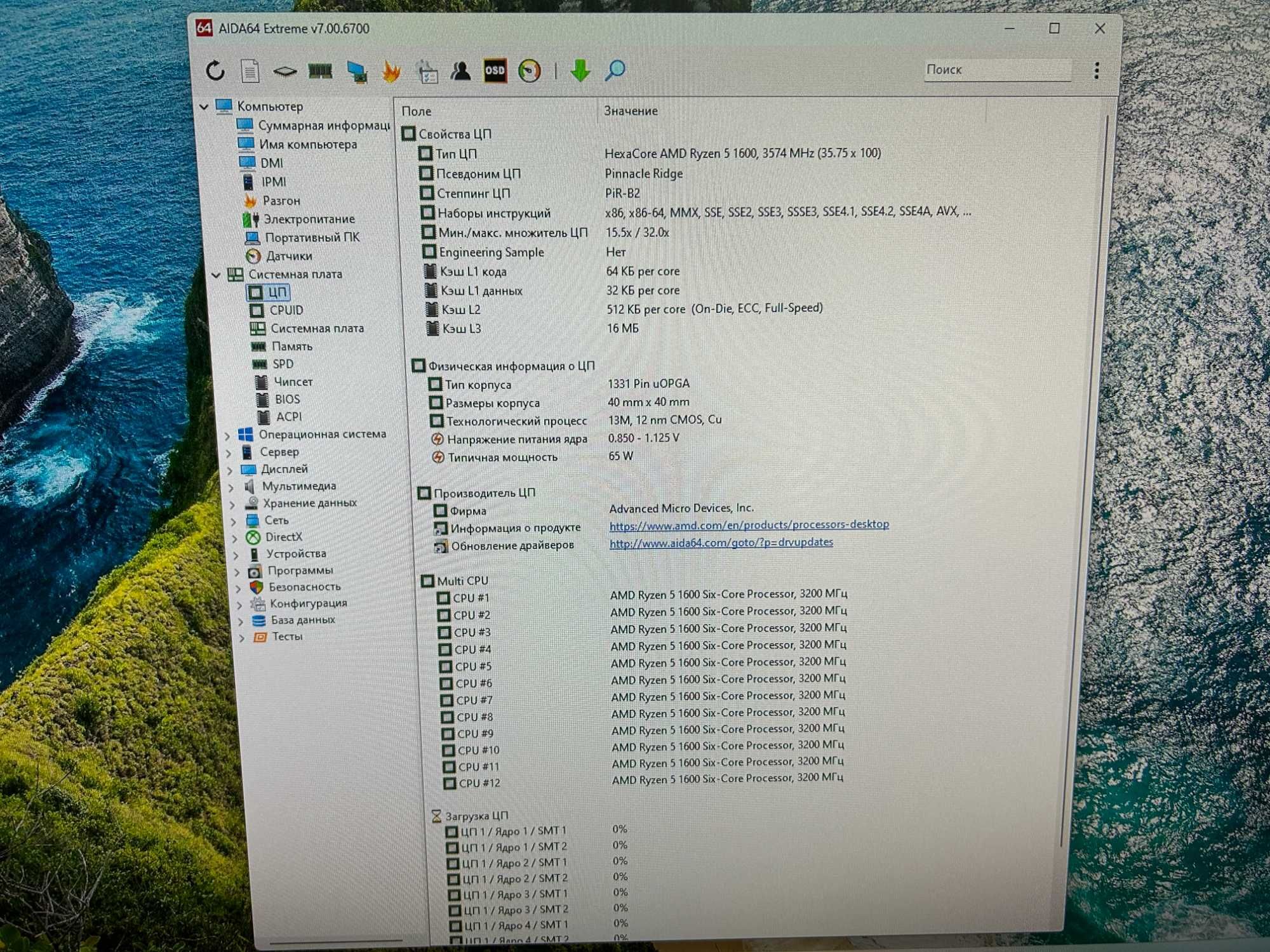The width and height of the screenshot is (1270, 952).
Task: Select Имя компьютера tree item
Action: pos(298,144)
